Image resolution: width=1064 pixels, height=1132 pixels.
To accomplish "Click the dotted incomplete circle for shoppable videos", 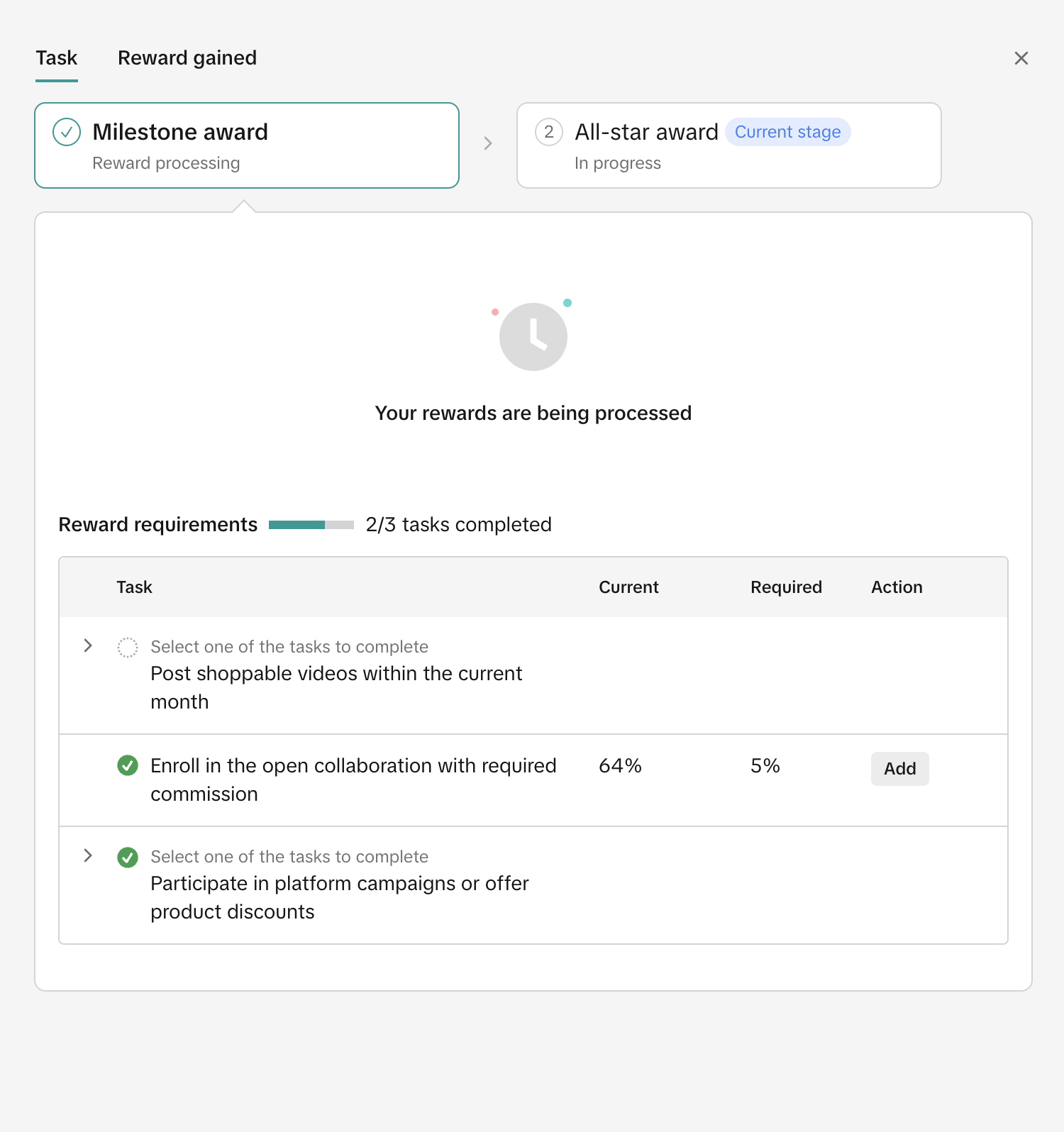I will (128, 647).
